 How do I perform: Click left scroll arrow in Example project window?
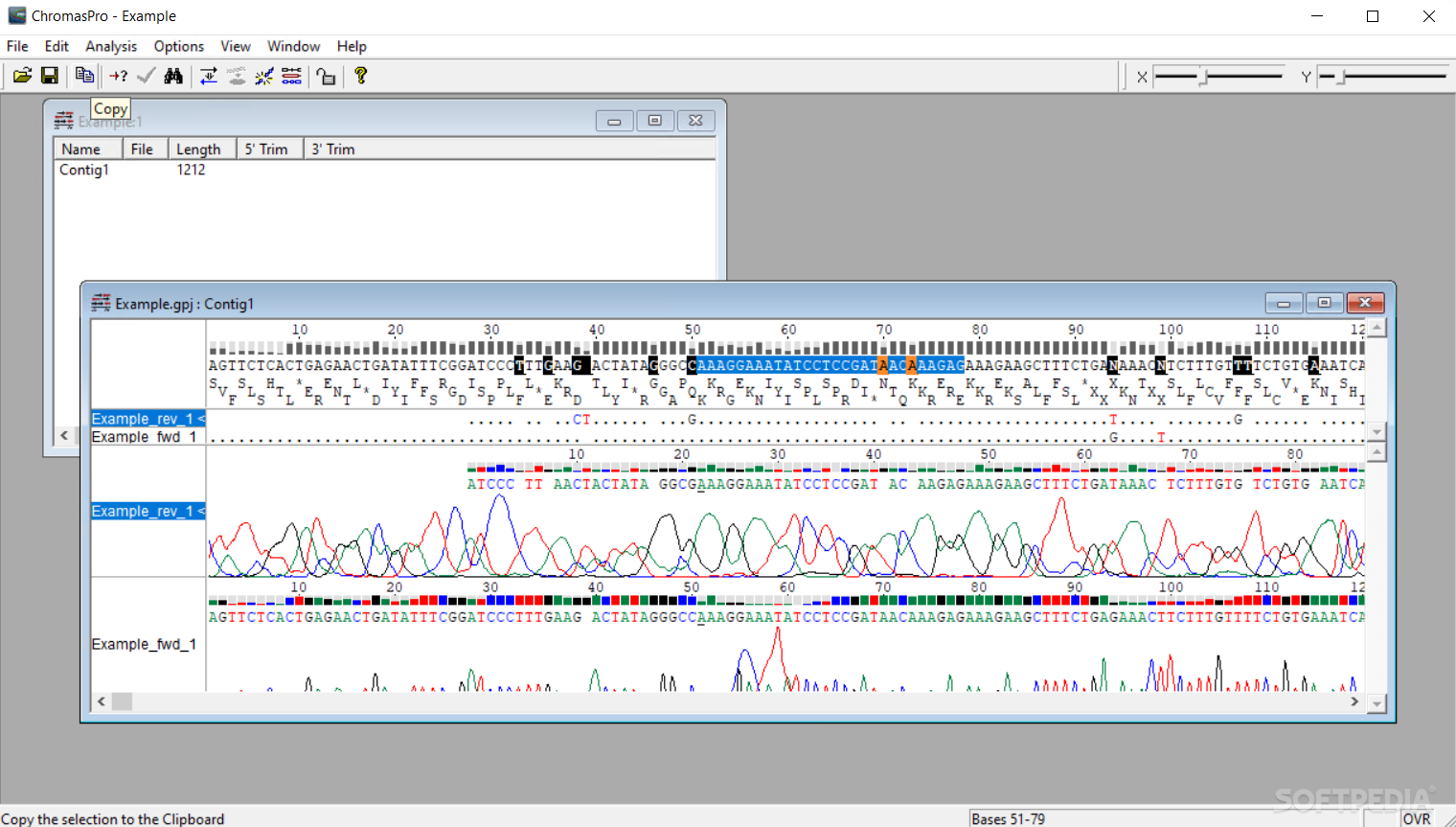[64, 435]
